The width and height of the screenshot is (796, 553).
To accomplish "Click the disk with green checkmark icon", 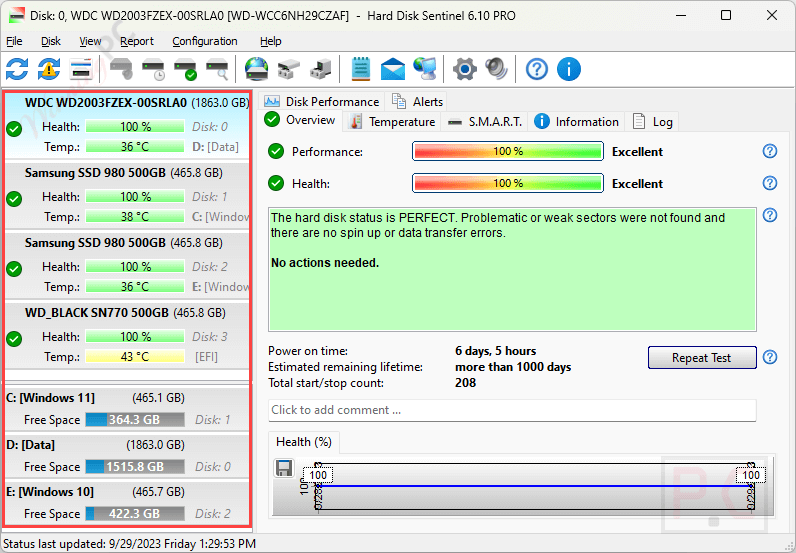I will point(185,69).
